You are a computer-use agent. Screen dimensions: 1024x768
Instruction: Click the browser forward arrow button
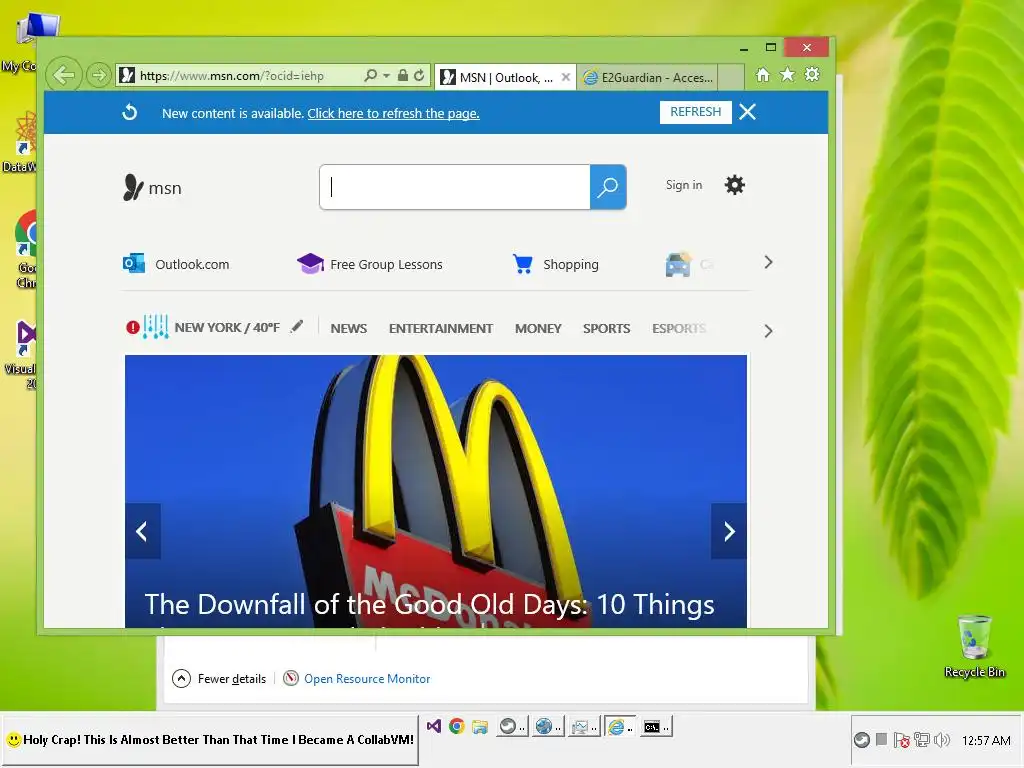click(99, 76)
